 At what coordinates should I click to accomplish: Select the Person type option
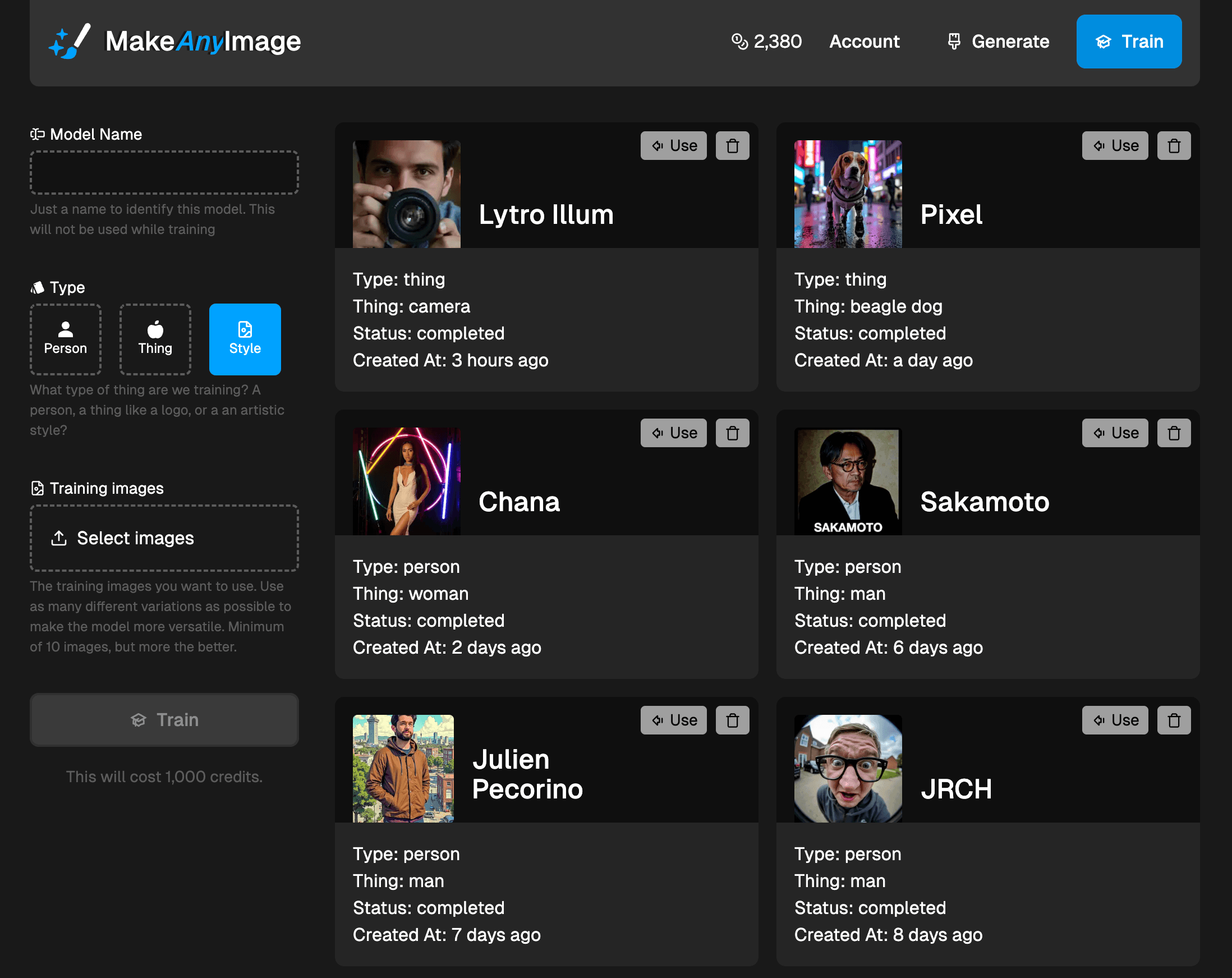click(66, 339)
